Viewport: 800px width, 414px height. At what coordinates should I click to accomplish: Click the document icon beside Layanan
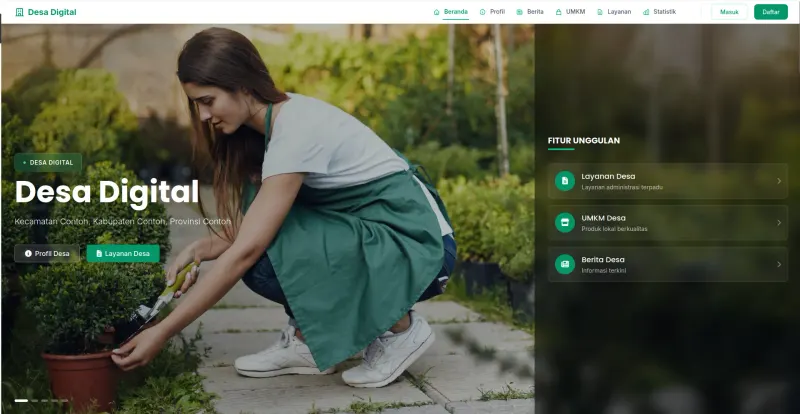[x=600, y=12]
